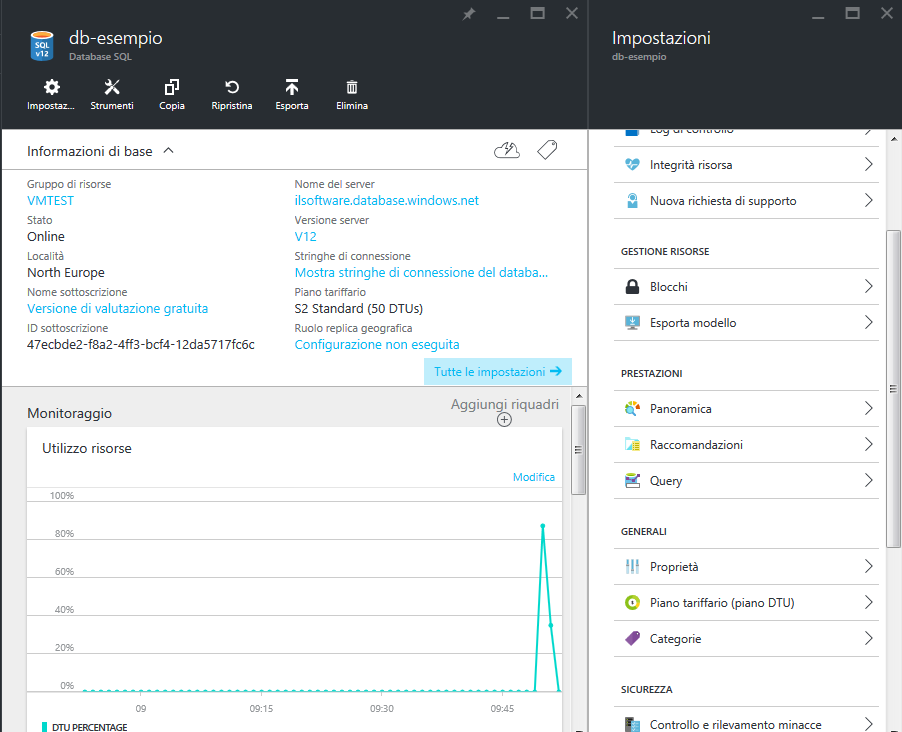Expand the Esporta modello chevron

point(869,322)
